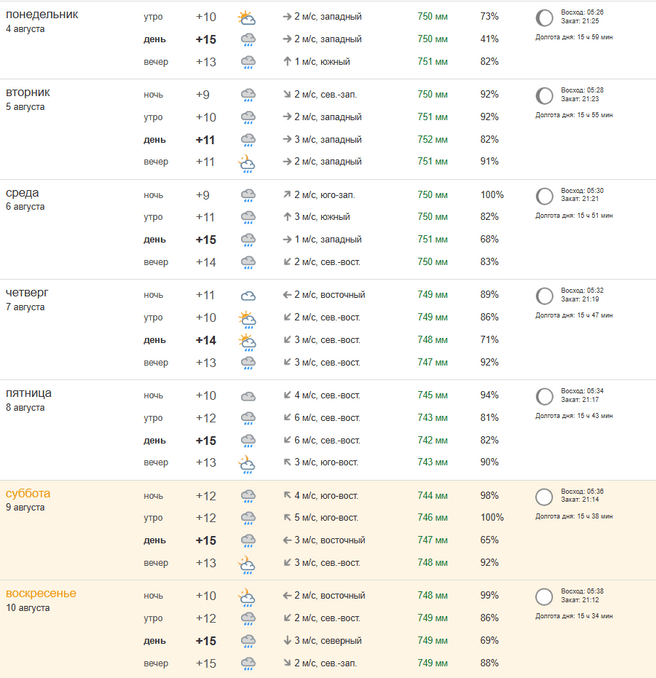Open the суббота day forecast link
Screen dimensions: 656x678
(x=28, y=493)
